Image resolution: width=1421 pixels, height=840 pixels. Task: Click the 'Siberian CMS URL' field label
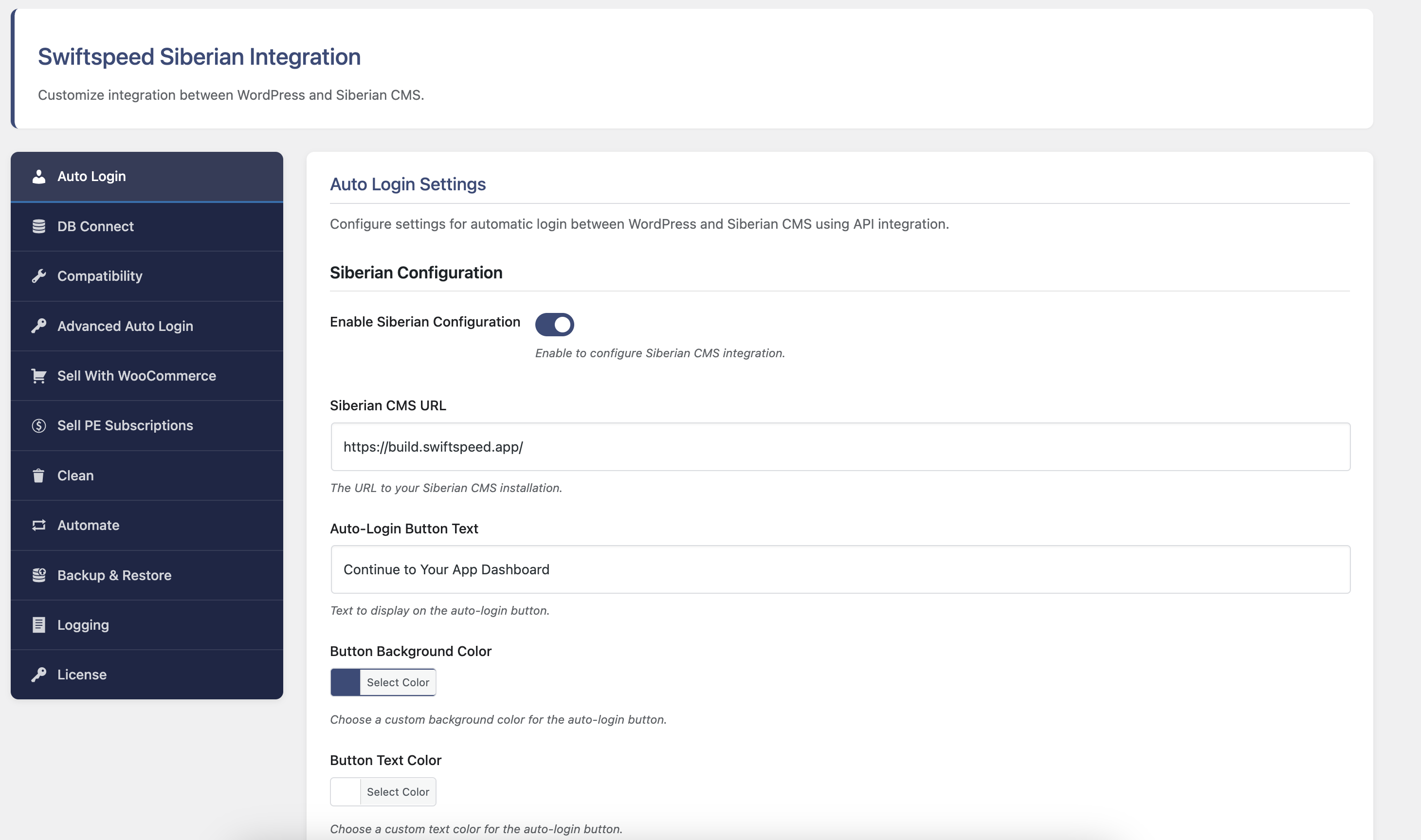click(388, 405)
